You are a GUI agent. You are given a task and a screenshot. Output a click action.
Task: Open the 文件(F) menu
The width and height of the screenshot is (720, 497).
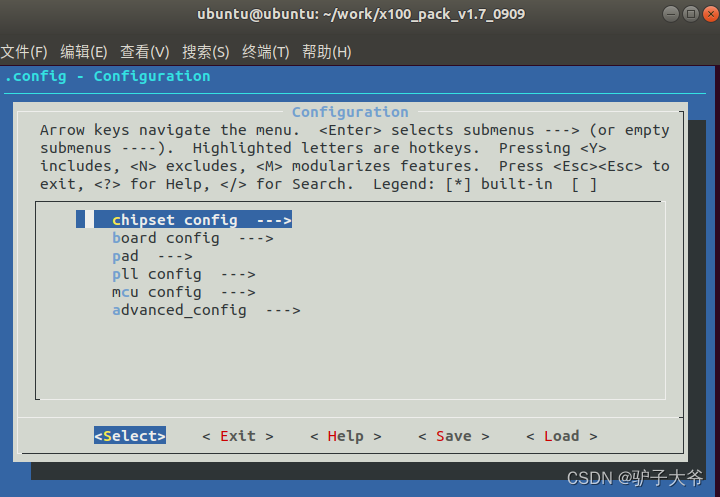tap(24, 52)
